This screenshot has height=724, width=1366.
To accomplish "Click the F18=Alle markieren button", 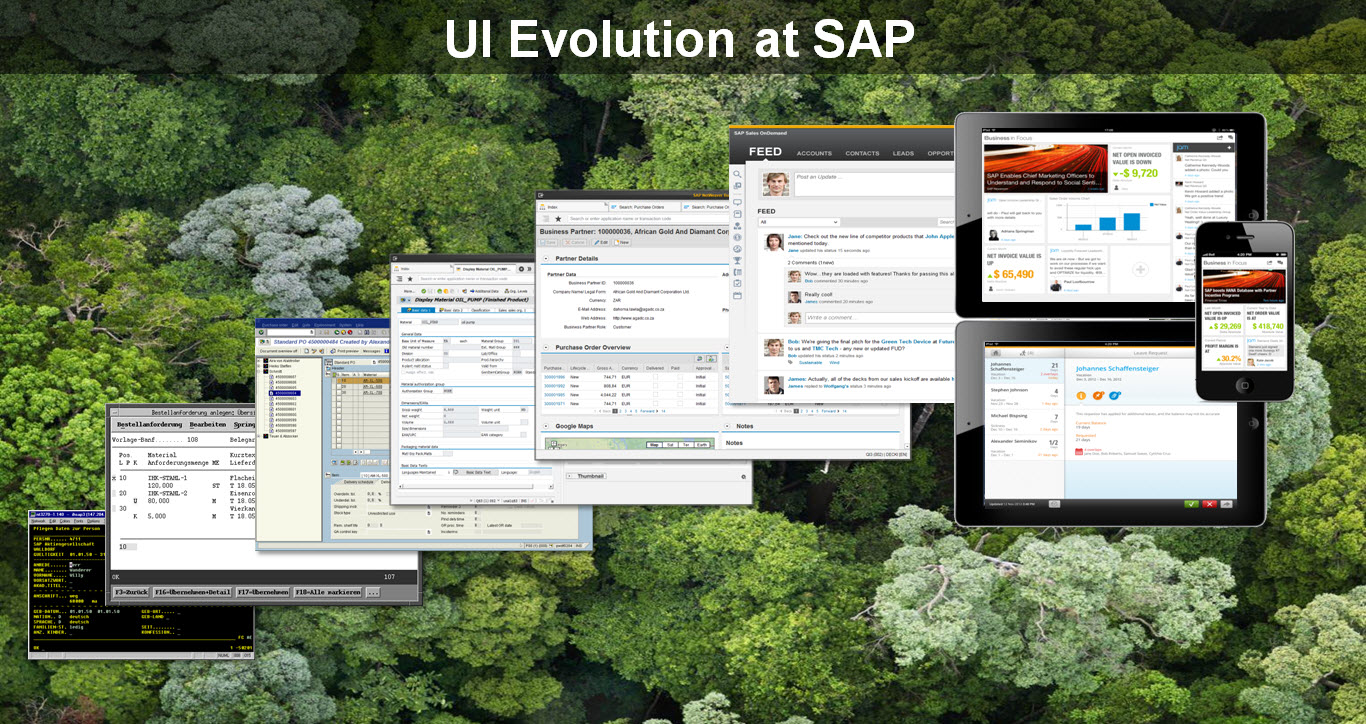I will (328, 592).
